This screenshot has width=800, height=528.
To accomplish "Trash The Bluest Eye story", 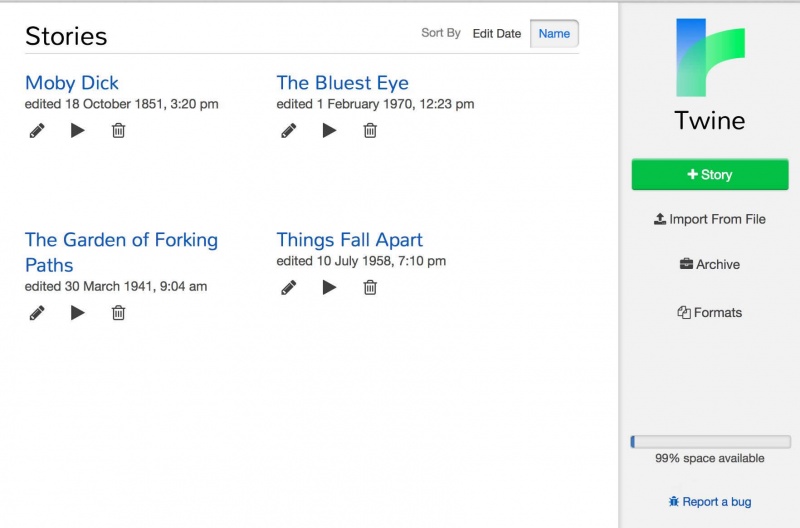I will click(370, 130).
